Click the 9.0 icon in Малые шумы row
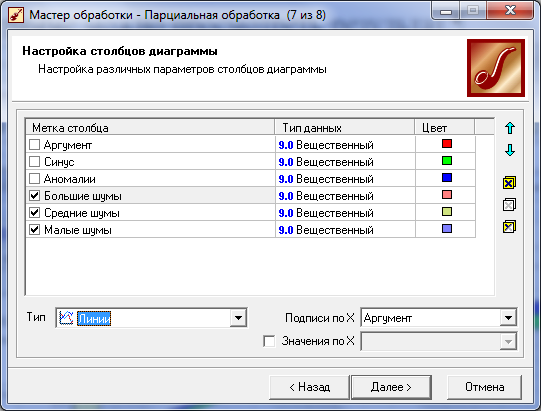 pyautogui.click(x=286, y=230)
